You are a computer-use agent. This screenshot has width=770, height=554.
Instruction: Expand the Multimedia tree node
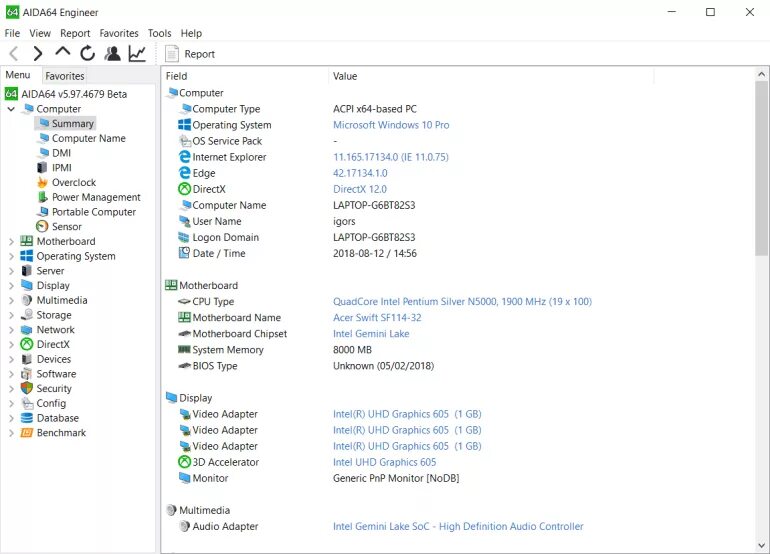tap(11, 300)
